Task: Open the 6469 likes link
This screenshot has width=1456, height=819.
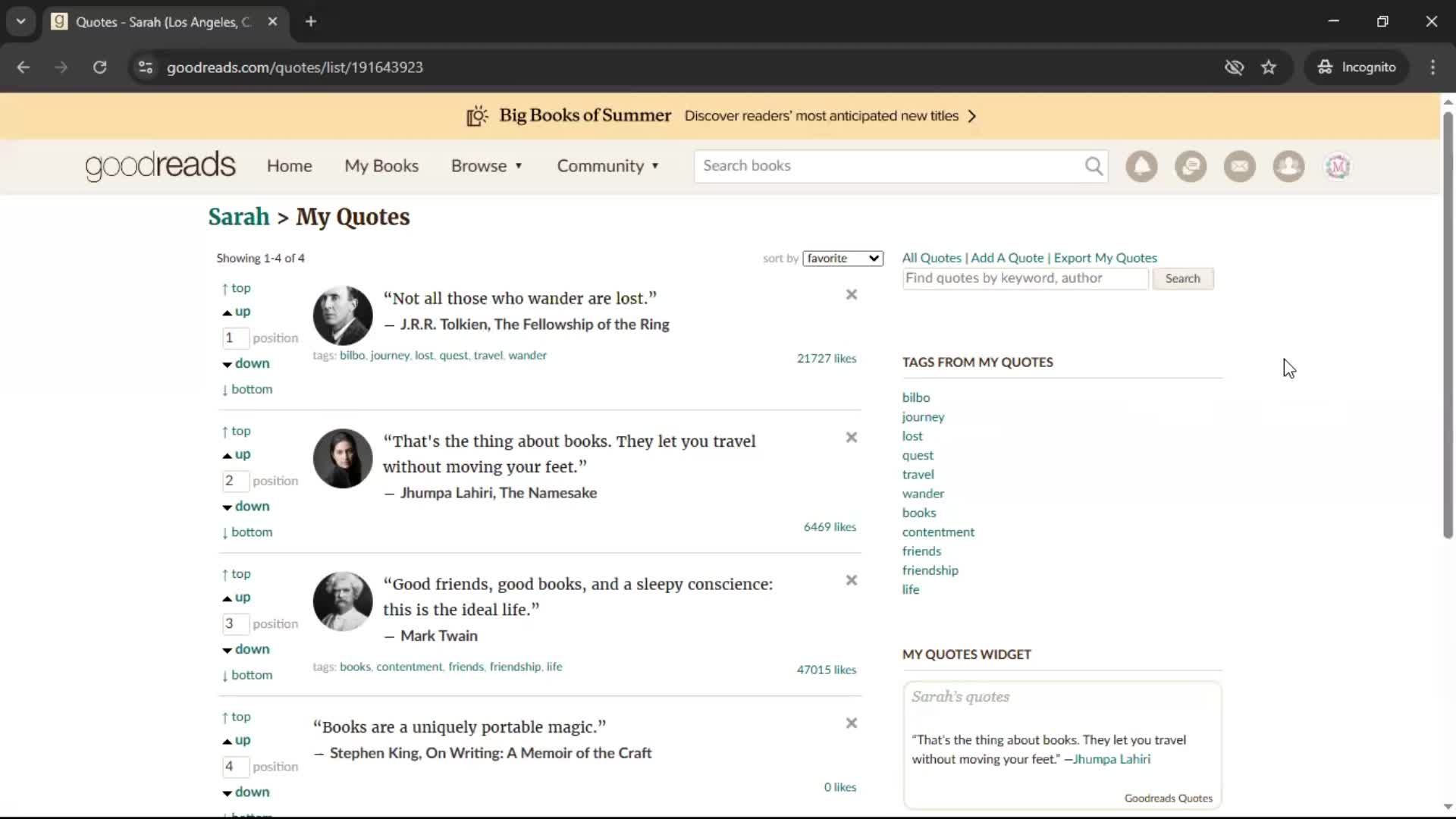Action: [830, 527]
